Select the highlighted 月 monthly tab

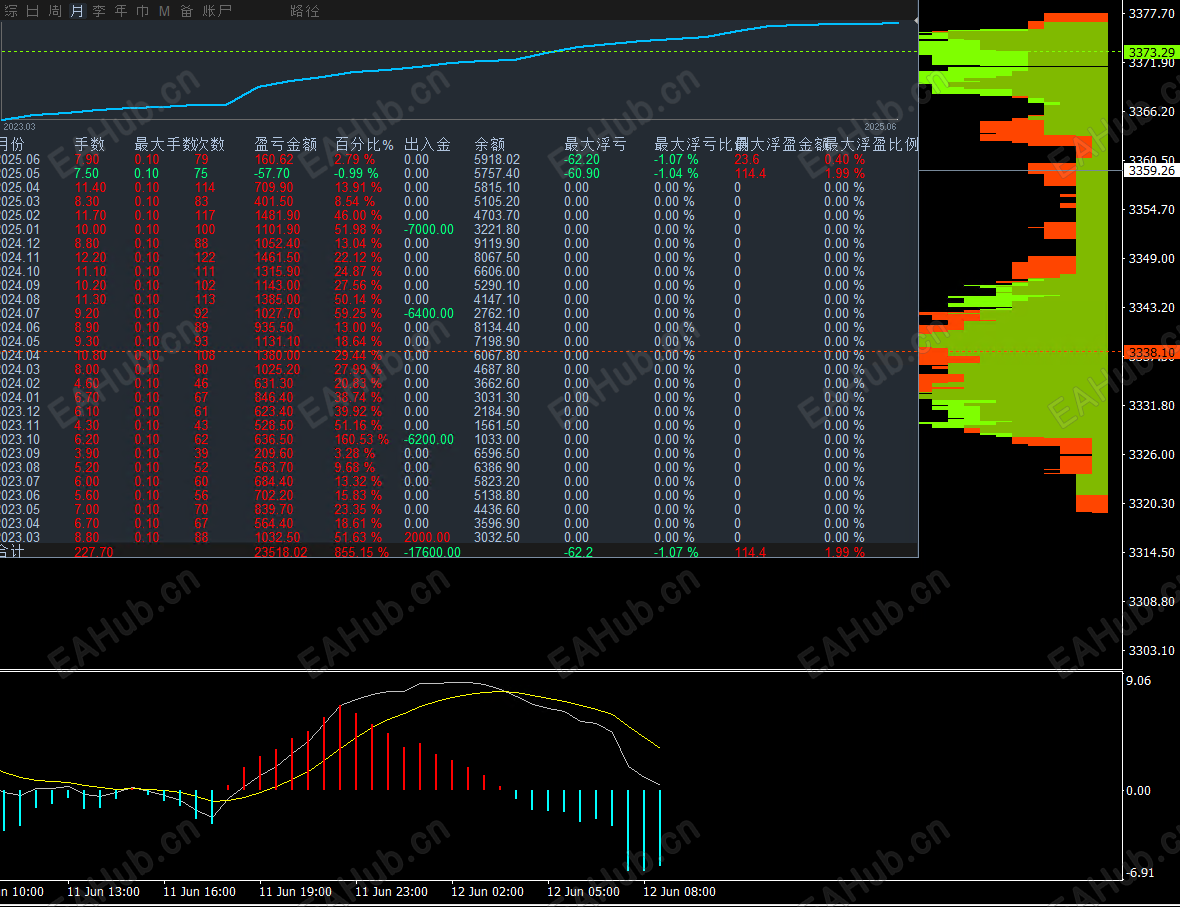[77, 11]
